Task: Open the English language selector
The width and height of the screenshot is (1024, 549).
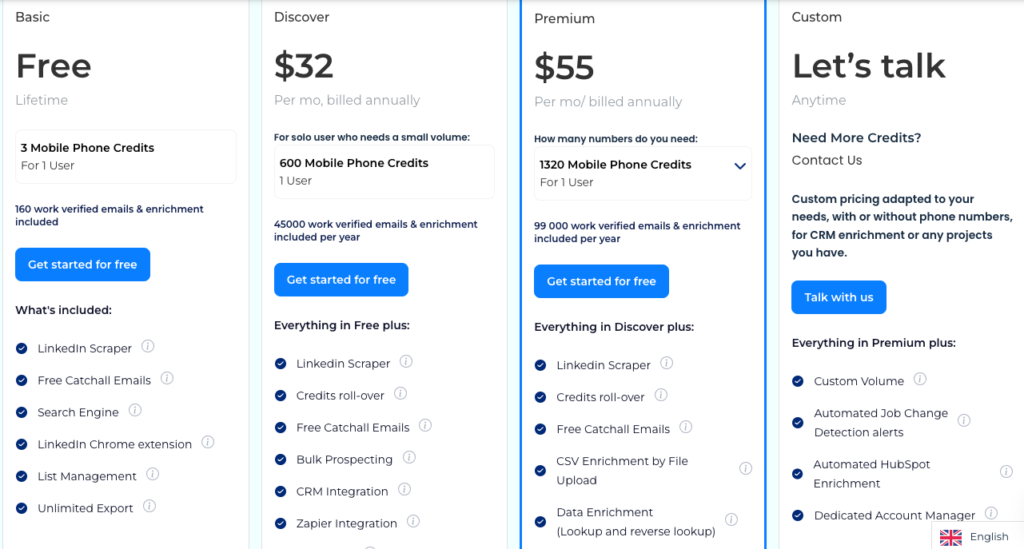Action: 978,537
